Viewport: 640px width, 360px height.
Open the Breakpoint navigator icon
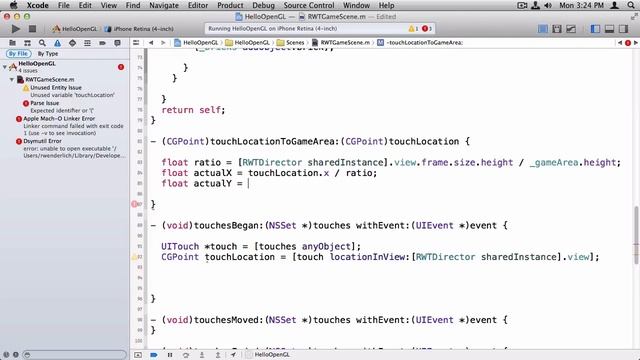pyautogui.click(x=102, y=43)
